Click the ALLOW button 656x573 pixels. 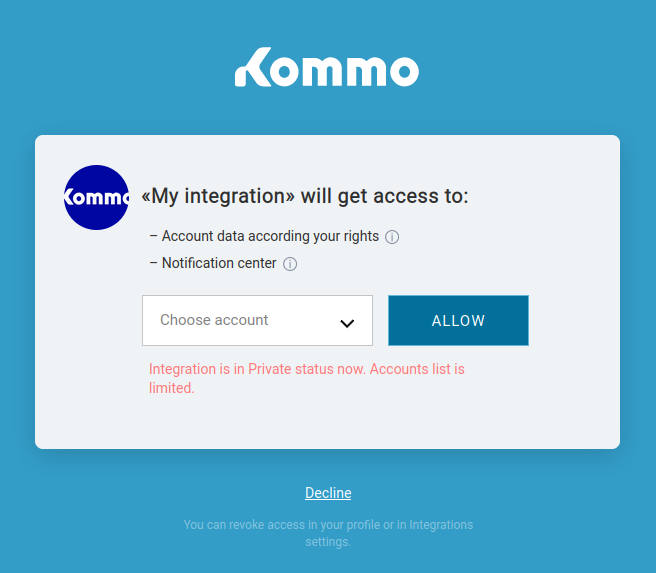pos(458,320)
